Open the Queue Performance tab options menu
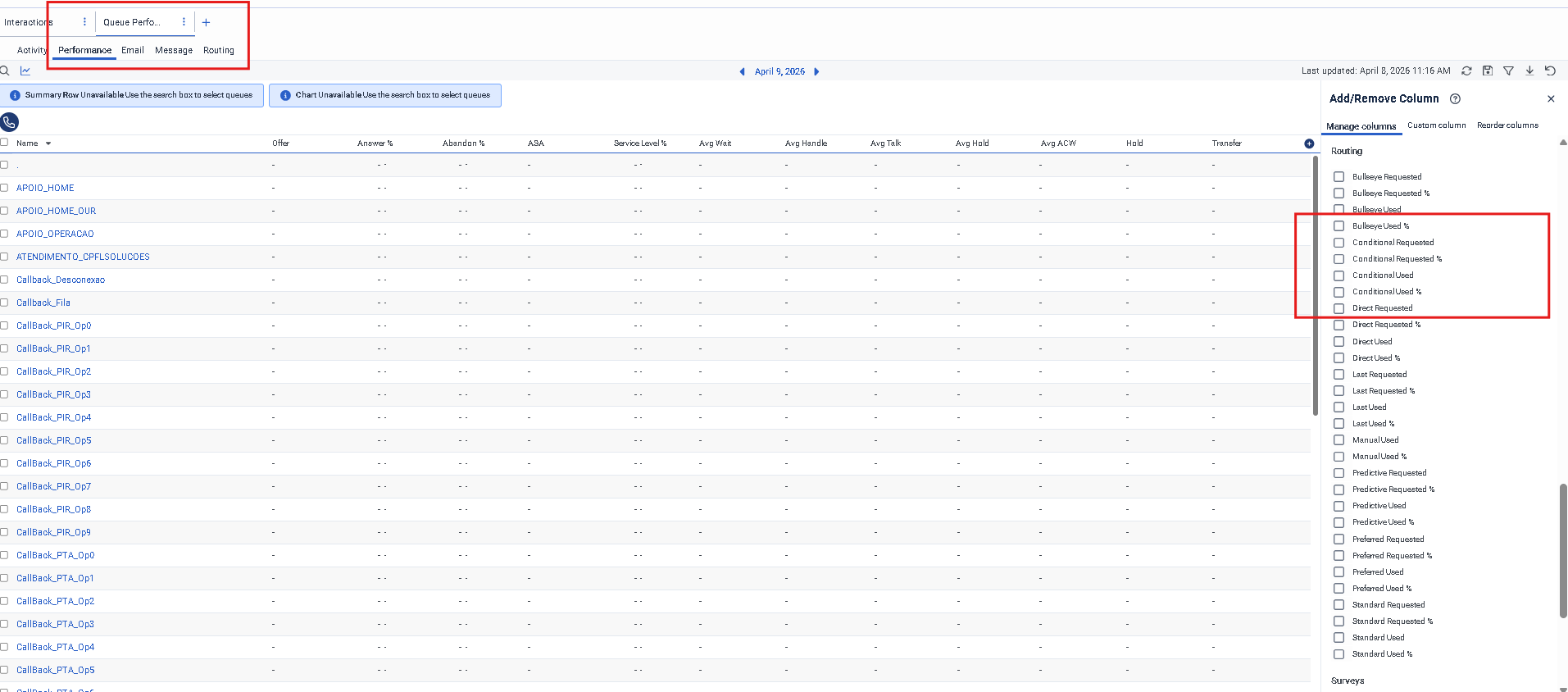1568x692 pixels. (x=184, y=22)
